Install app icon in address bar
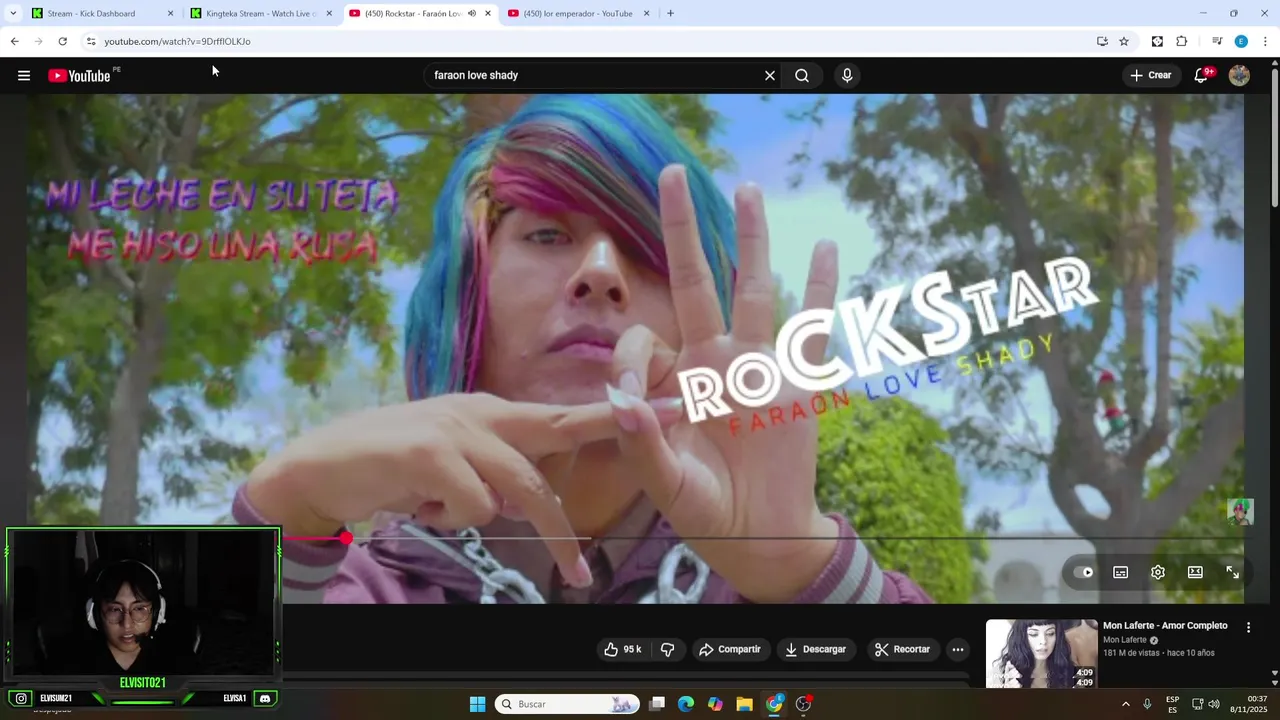This screenshot has width=1280, height=720. [x=1102, y=41]
